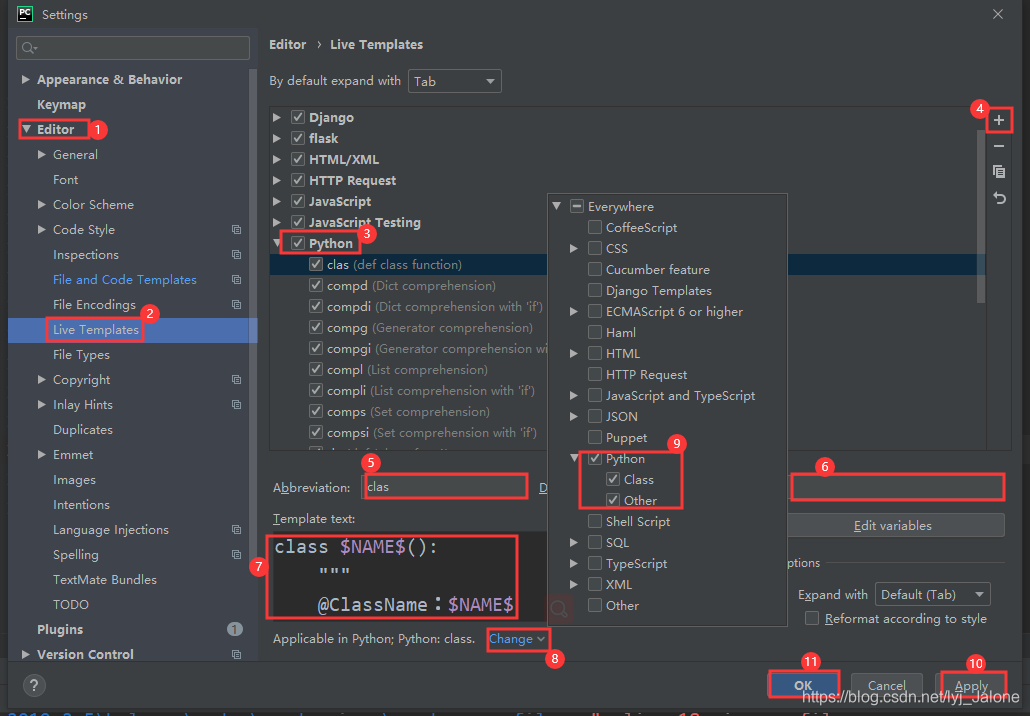Expand the HTML/XML templates group arrow
The height and width of the screenshot is (716, 1030).
277,159
